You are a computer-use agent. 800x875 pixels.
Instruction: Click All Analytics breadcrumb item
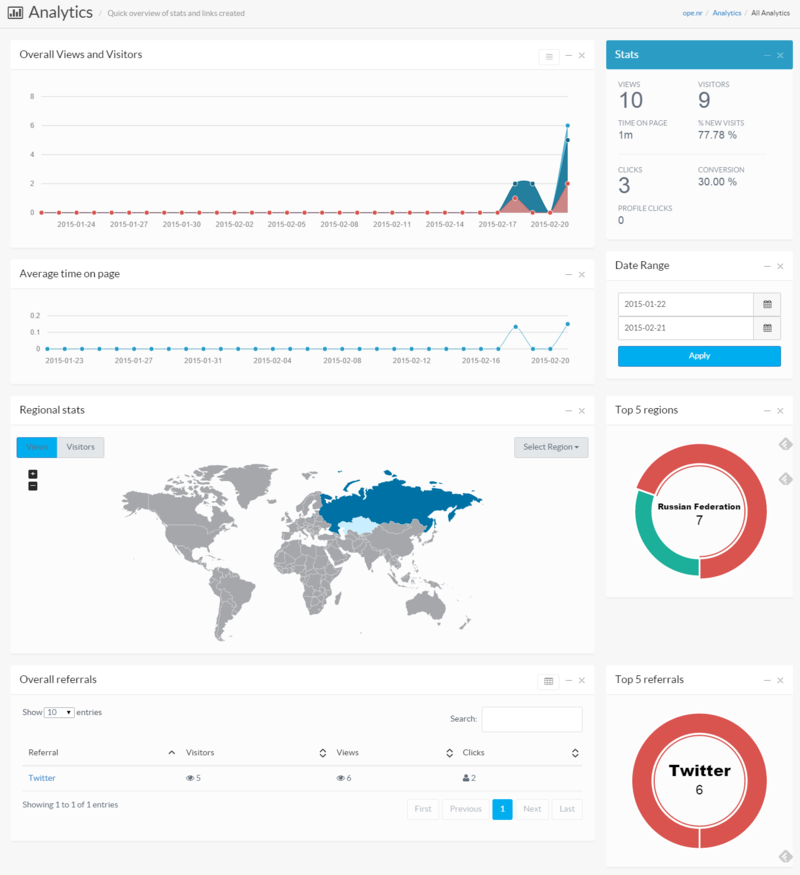tap(770, 13)
